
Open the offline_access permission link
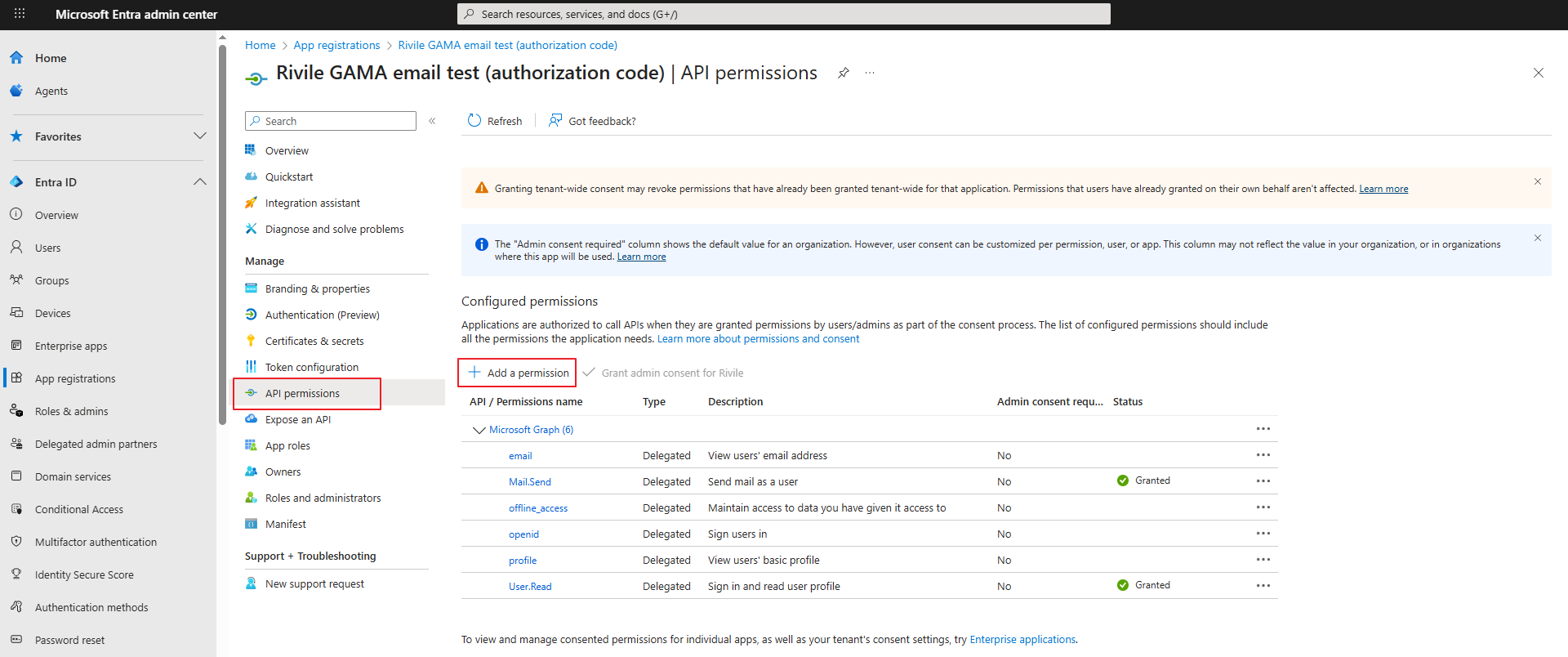click(x=538, y=508)
